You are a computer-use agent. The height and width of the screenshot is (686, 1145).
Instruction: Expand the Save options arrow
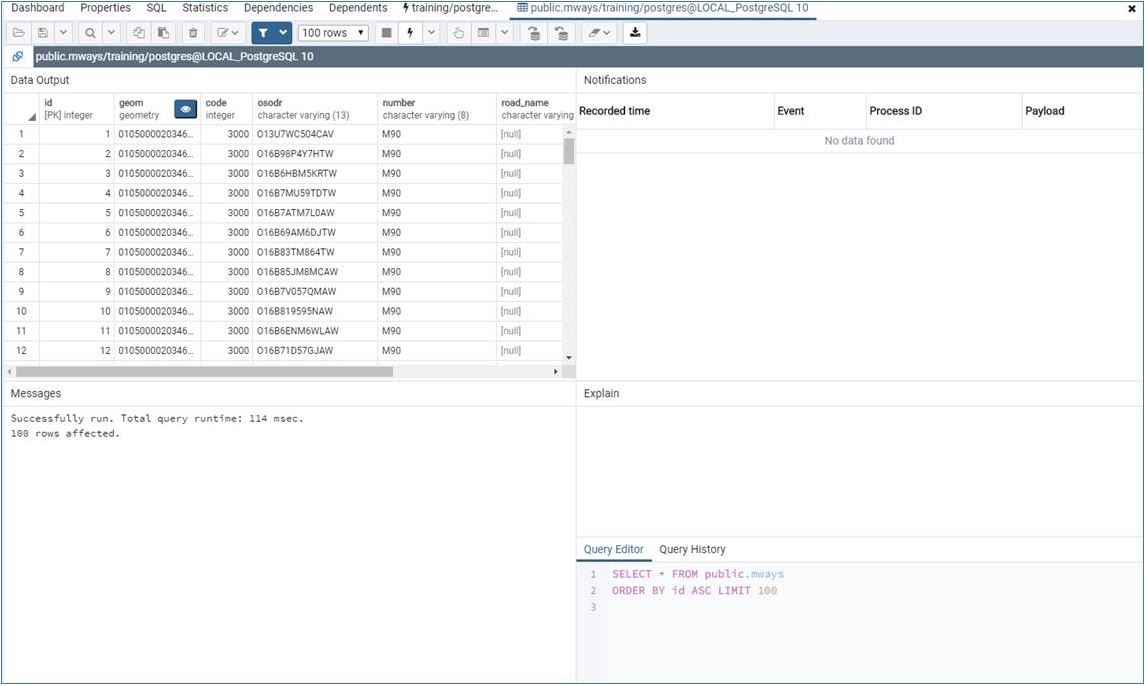point(64,33)
